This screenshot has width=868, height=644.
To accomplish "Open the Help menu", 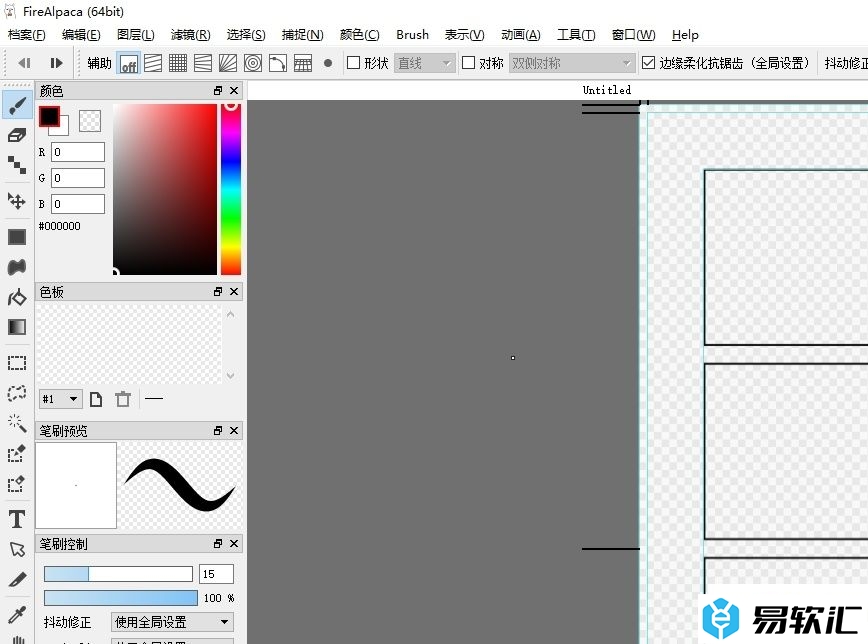I will point(685,35).
